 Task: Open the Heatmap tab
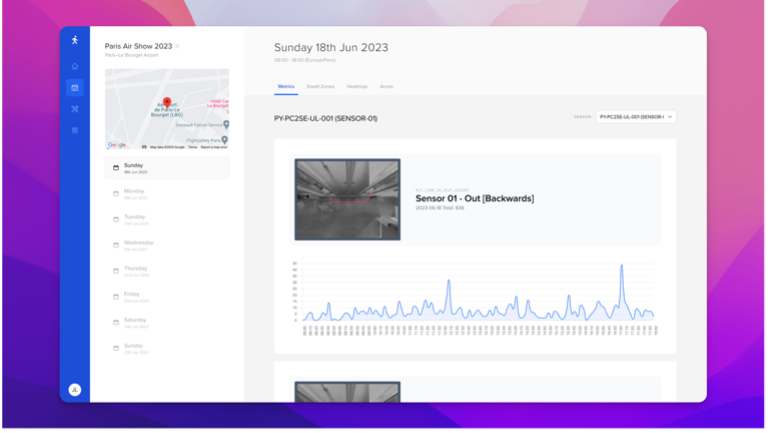click(x=357, y=87)
